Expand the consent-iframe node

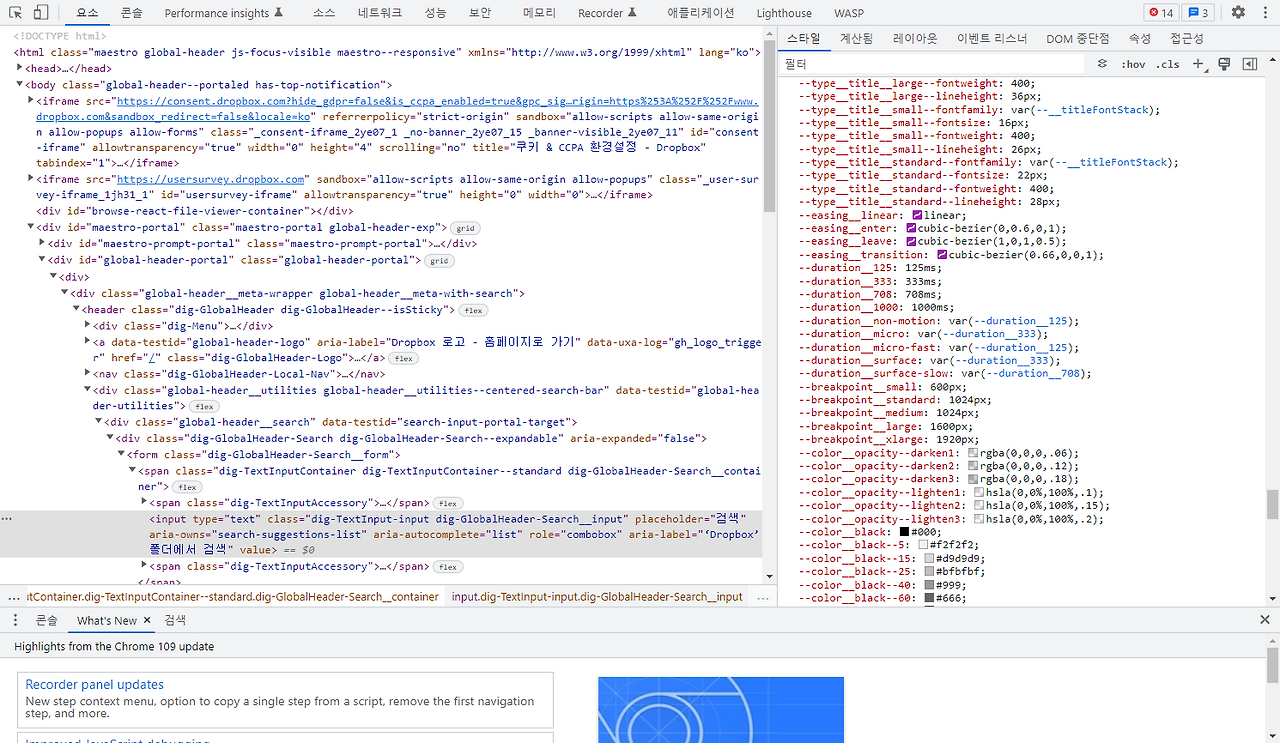click(x=31, y=101)
